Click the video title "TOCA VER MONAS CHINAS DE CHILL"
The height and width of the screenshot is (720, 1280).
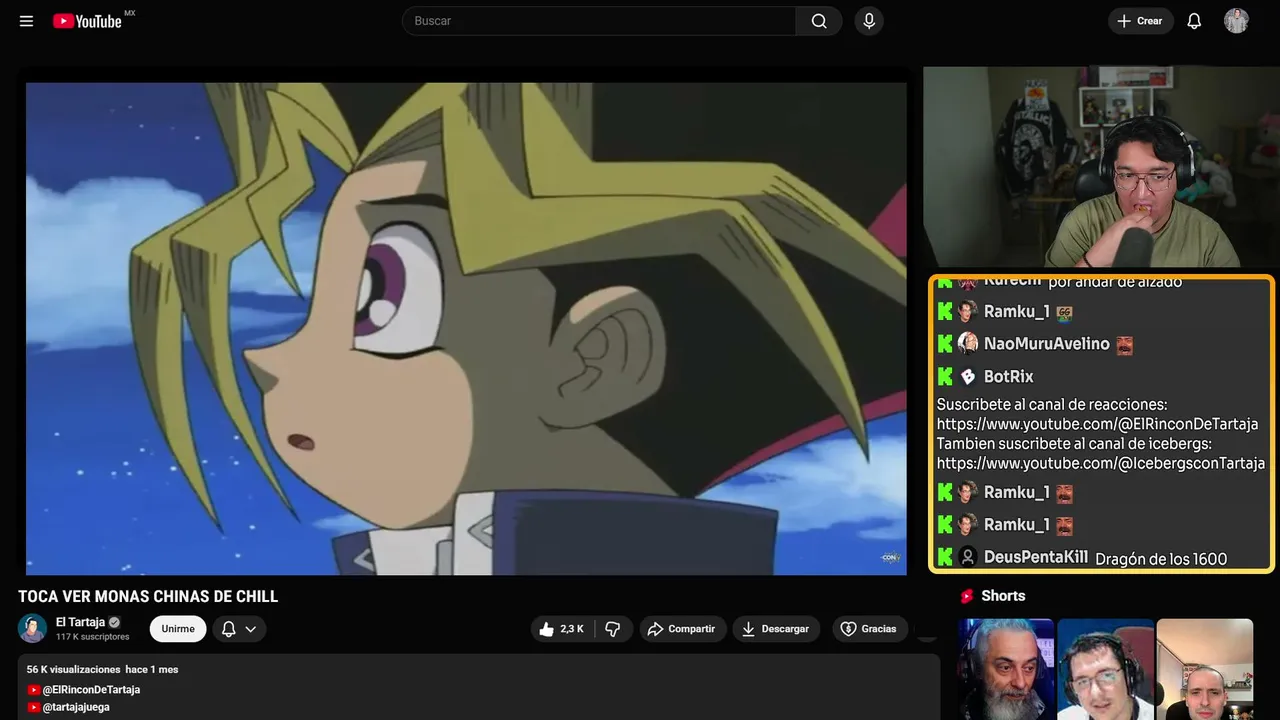148,597
